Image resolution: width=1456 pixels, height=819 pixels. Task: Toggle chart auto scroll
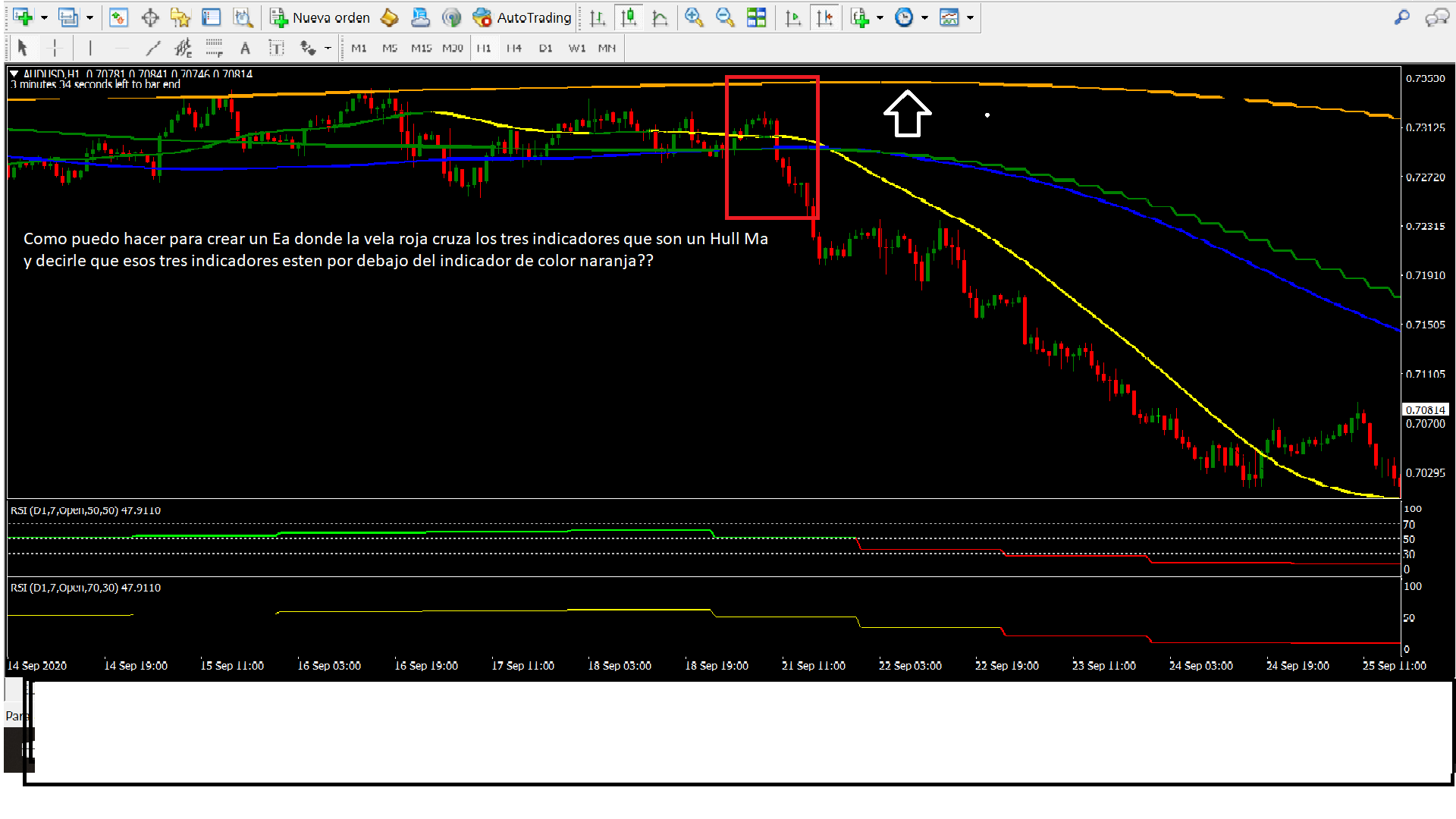click(793, 17)
